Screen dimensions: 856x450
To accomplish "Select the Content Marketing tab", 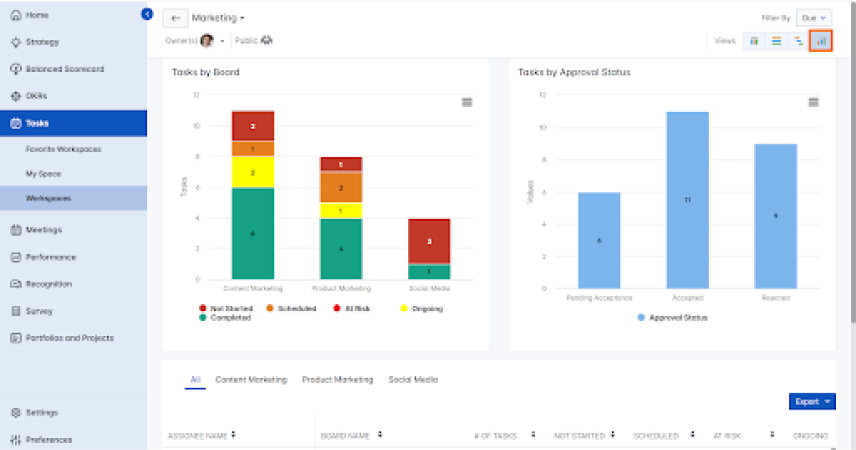I will click(x=251, y=380).
